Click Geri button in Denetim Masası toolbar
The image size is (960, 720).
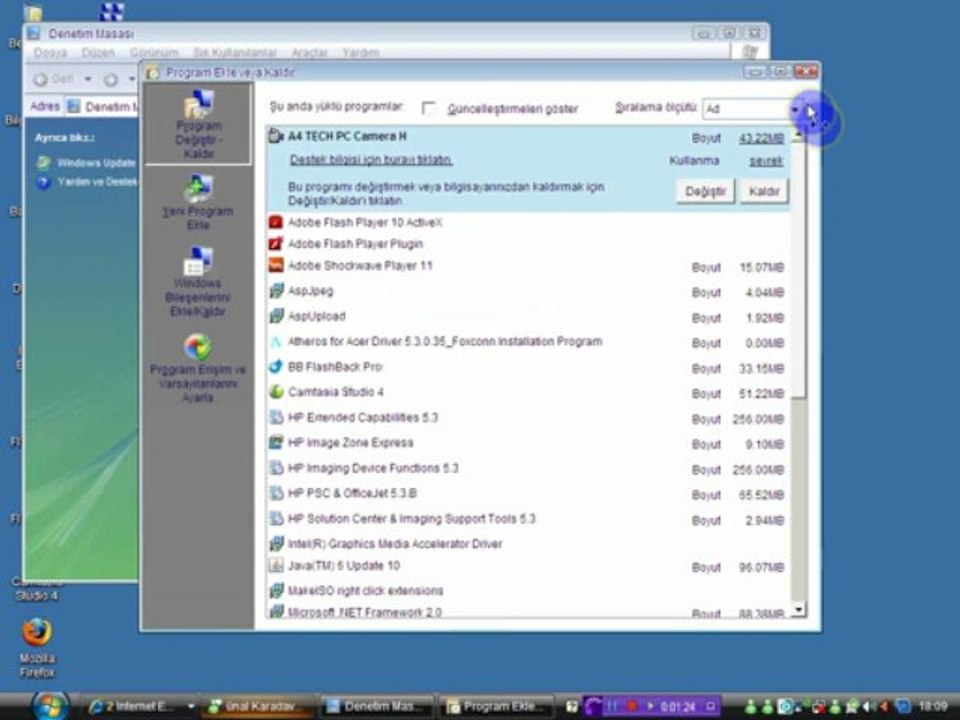tap(54, 79)
